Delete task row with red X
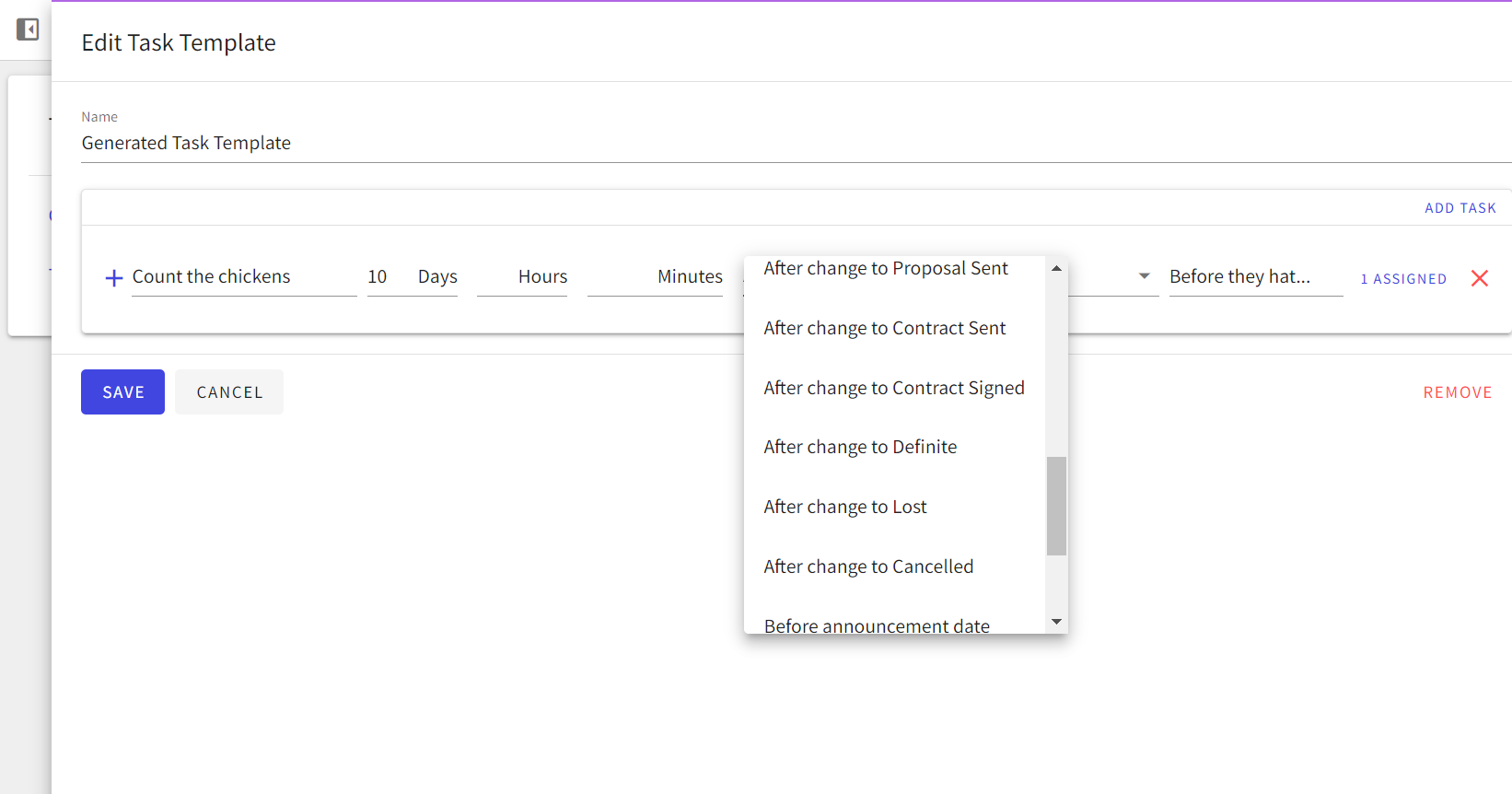1512x794 pixels. click(x=1480, y=278)
